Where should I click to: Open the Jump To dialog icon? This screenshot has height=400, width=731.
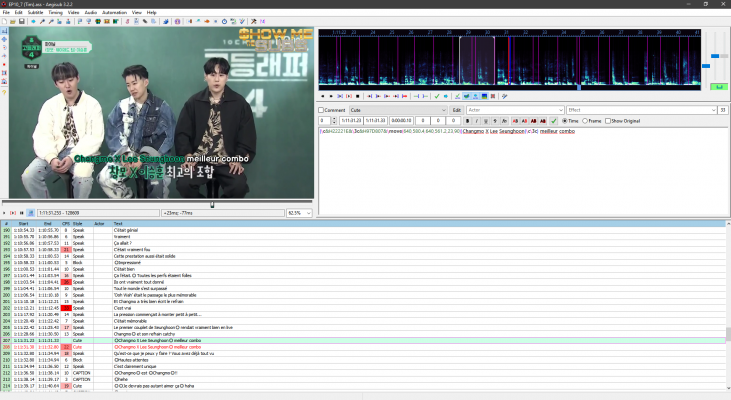click(x=33, y=21)
